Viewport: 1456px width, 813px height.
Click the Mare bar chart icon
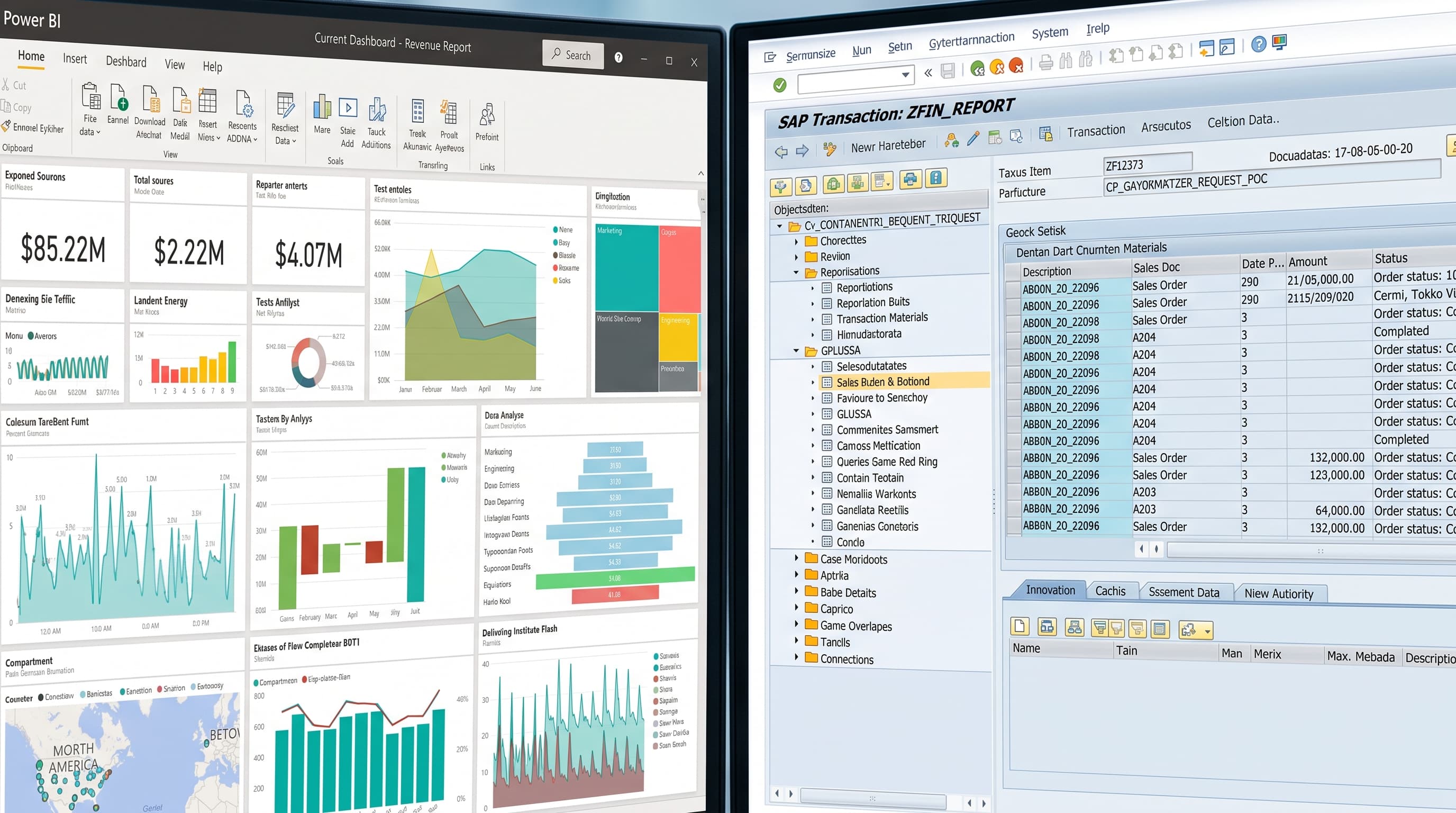(322, 107)
